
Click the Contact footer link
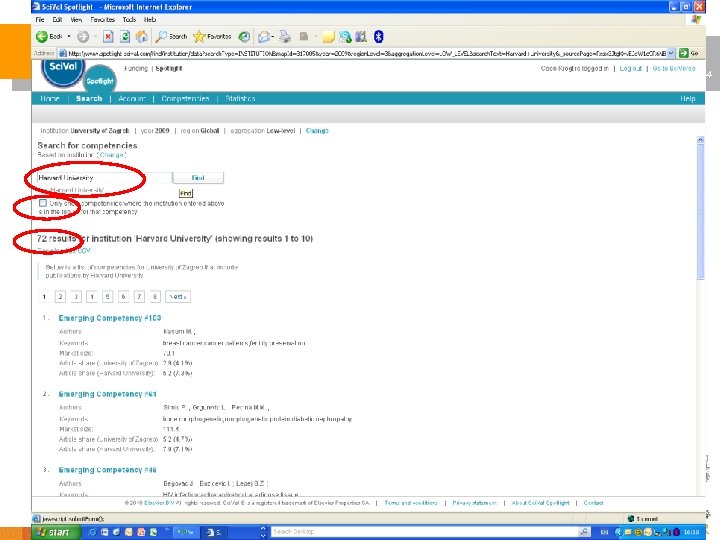pos(593,503)
